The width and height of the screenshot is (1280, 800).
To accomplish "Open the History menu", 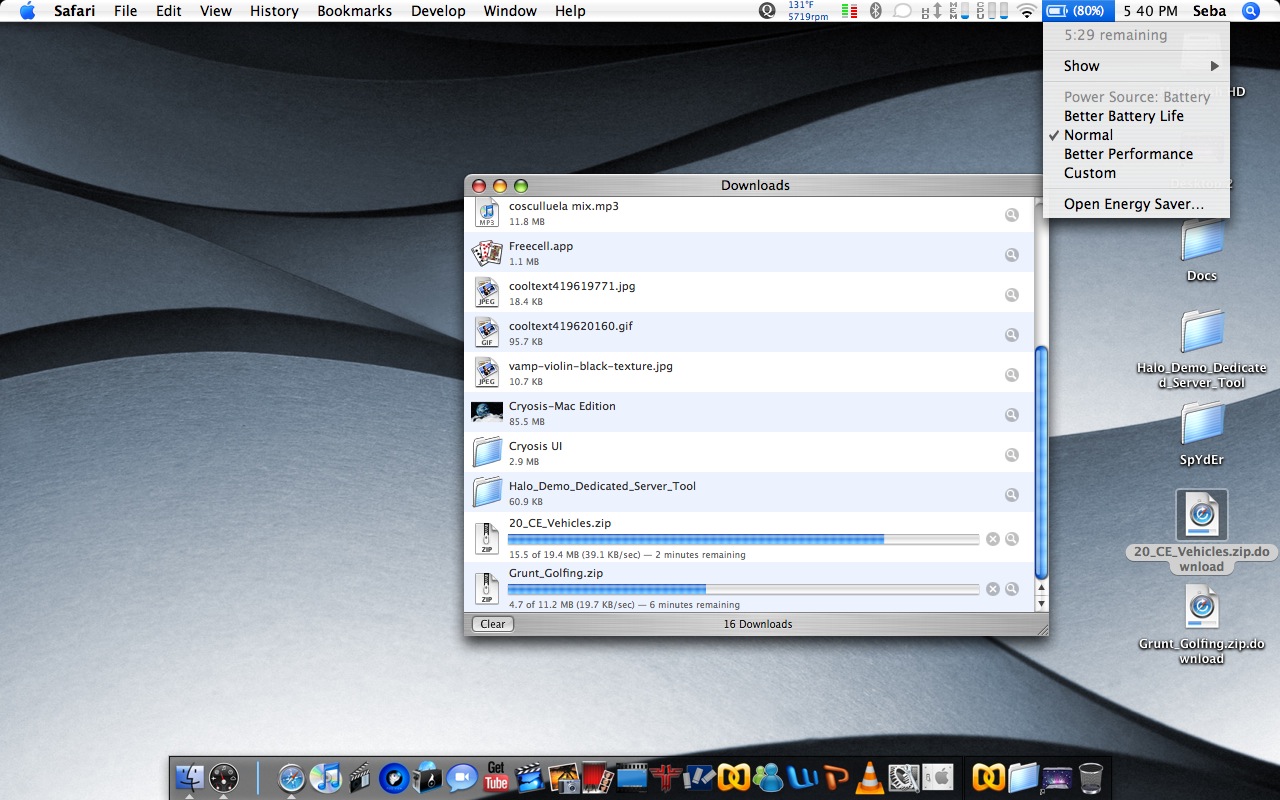I will pos(274,11).
